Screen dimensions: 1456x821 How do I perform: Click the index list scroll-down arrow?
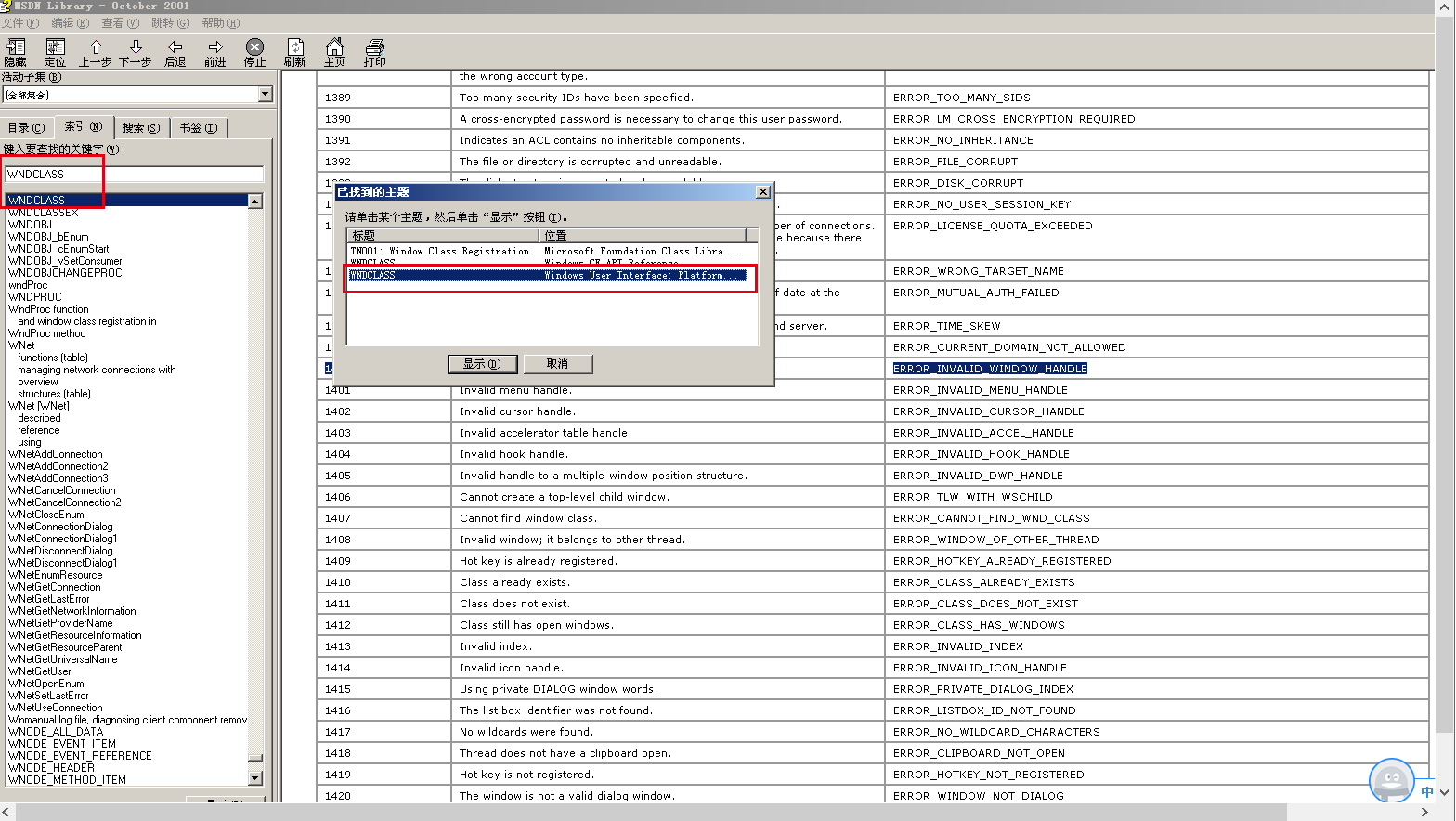click(255, 777)
